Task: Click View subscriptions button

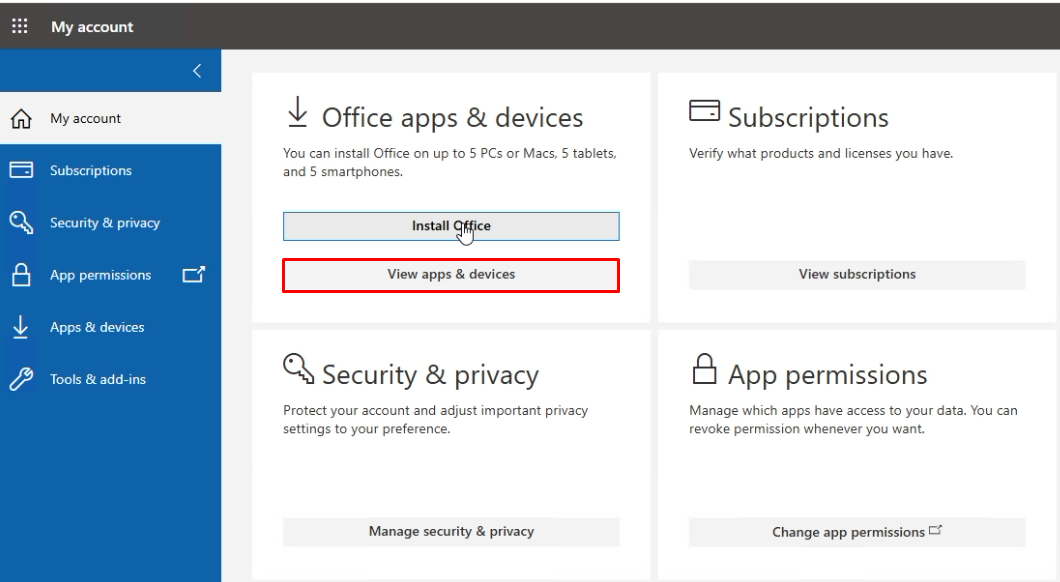Action: [x=857, y=274]
